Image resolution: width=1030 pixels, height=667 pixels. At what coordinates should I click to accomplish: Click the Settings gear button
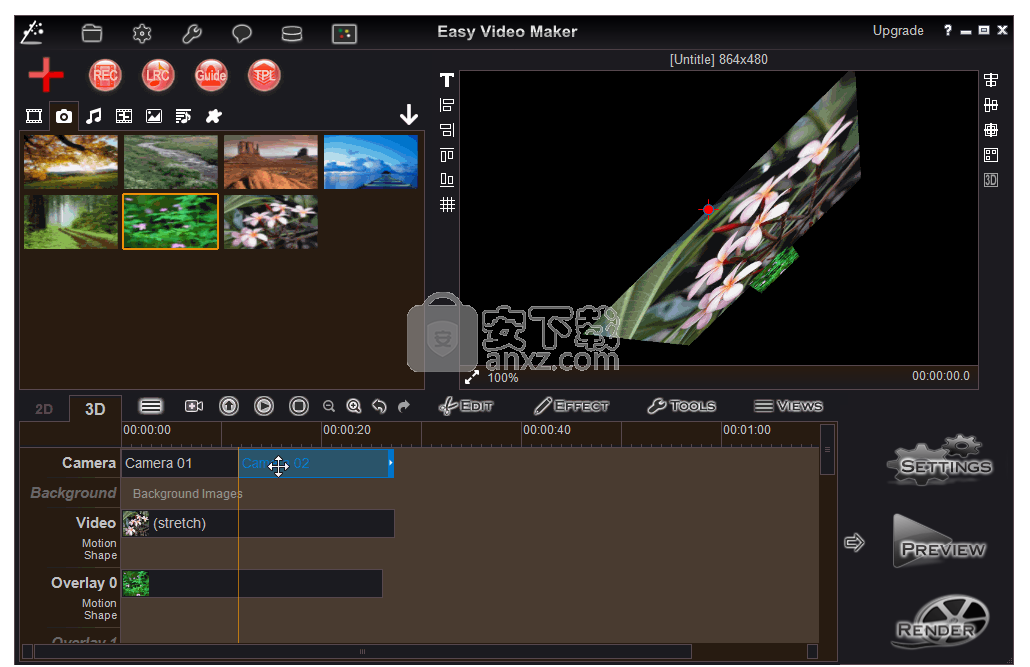(x=940, y=462)
